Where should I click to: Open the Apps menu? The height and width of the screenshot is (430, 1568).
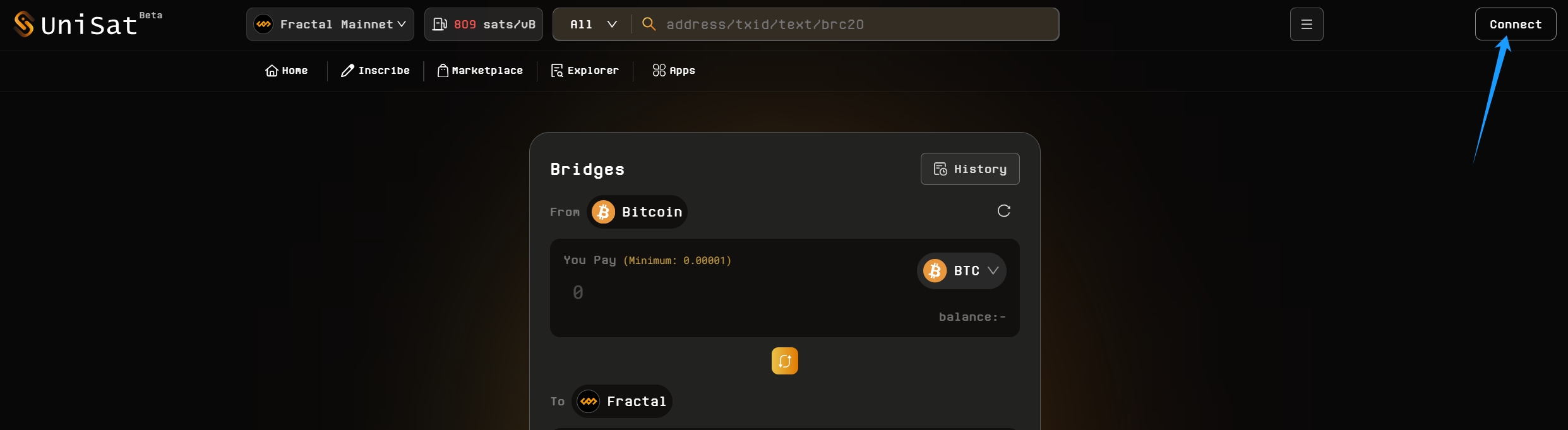[674, 71]
